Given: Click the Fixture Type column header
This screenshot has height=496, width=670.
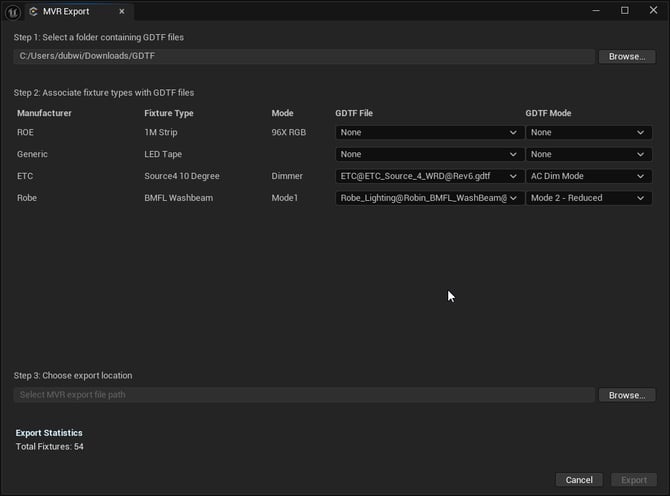Looking at the screenshot, I should 169,113.
